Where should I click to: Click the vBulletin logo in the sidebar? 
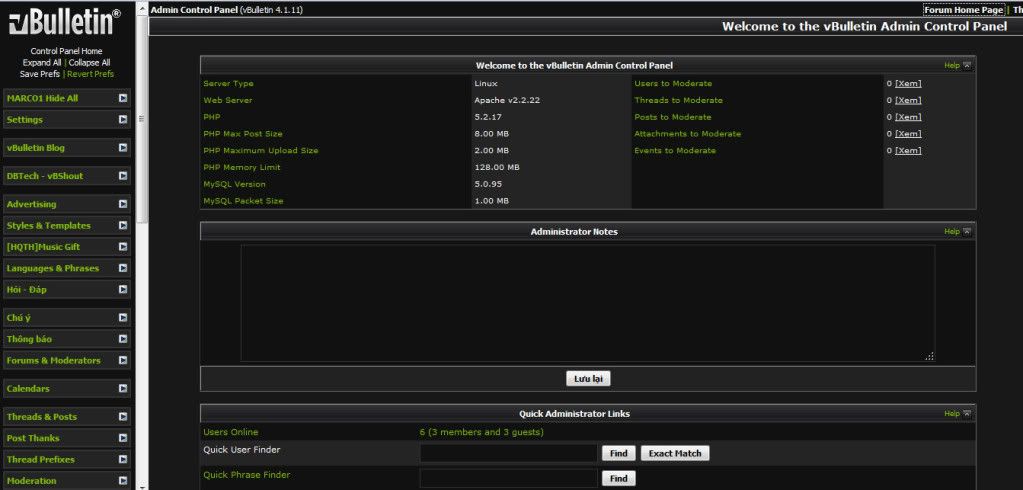point(65,22)
